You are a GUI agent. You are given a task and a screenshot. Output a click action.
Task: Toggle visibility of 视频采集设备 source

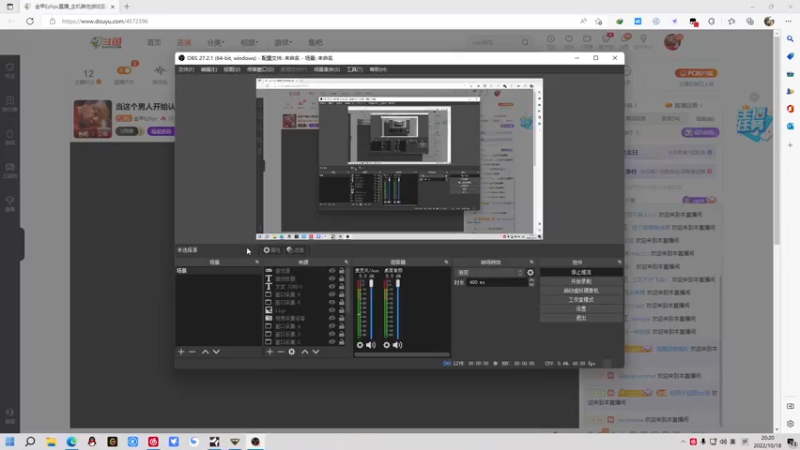click(x=332, y=318)
